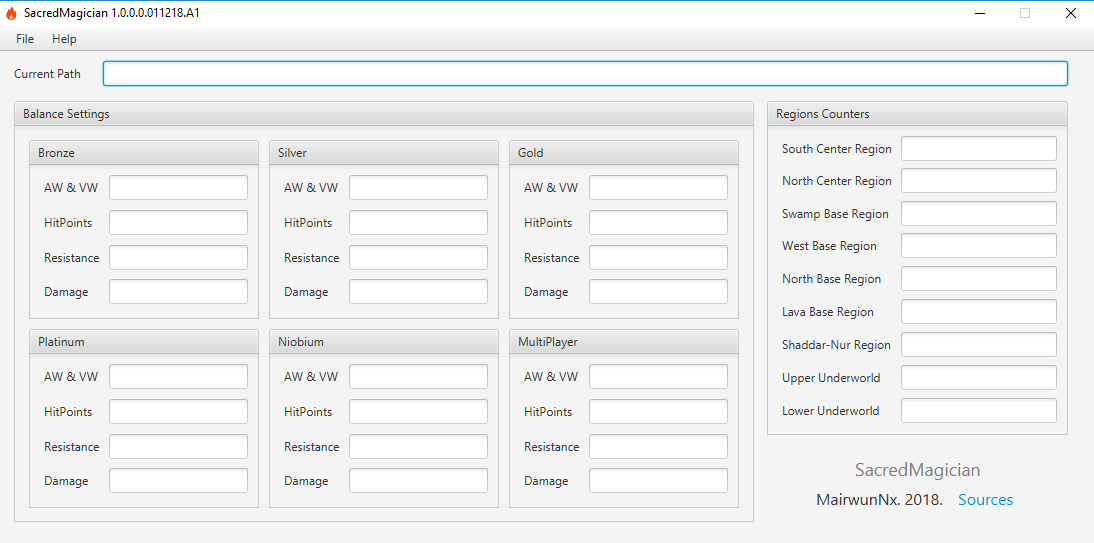
Task: Focus the MultiPlayer Resistance field
Action: coord(659,447)
